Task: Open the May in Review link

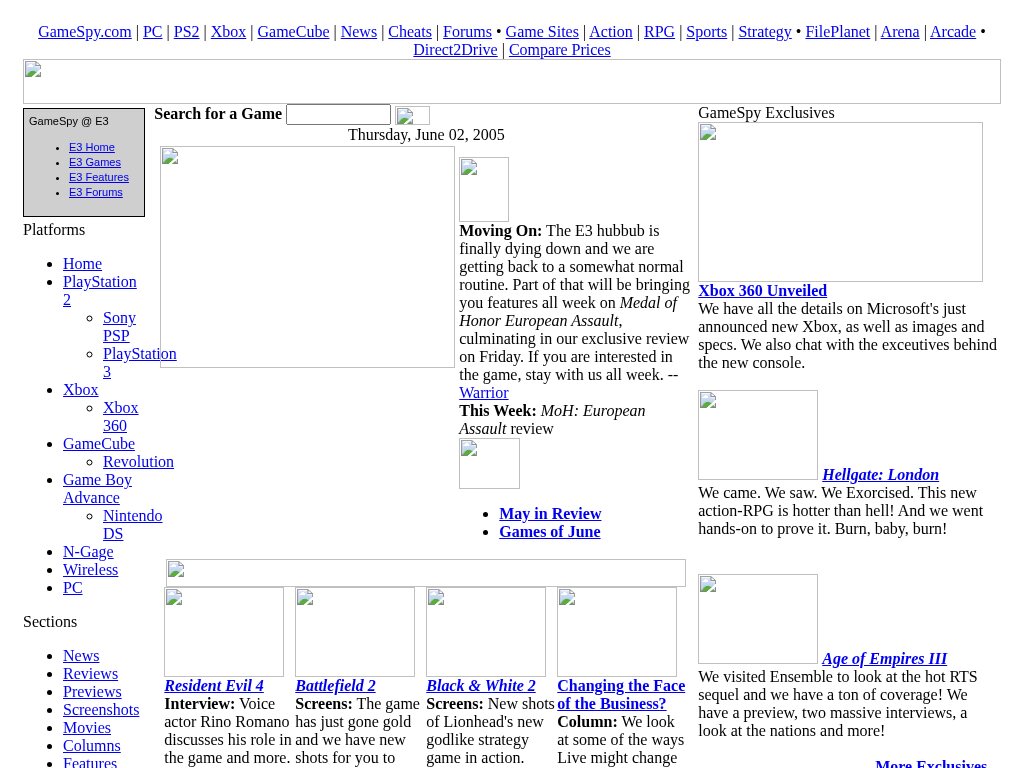Action: (550, 514)
